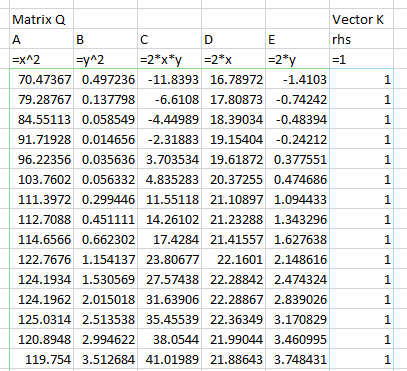Click the column label 'B' cell

[105, 39]
